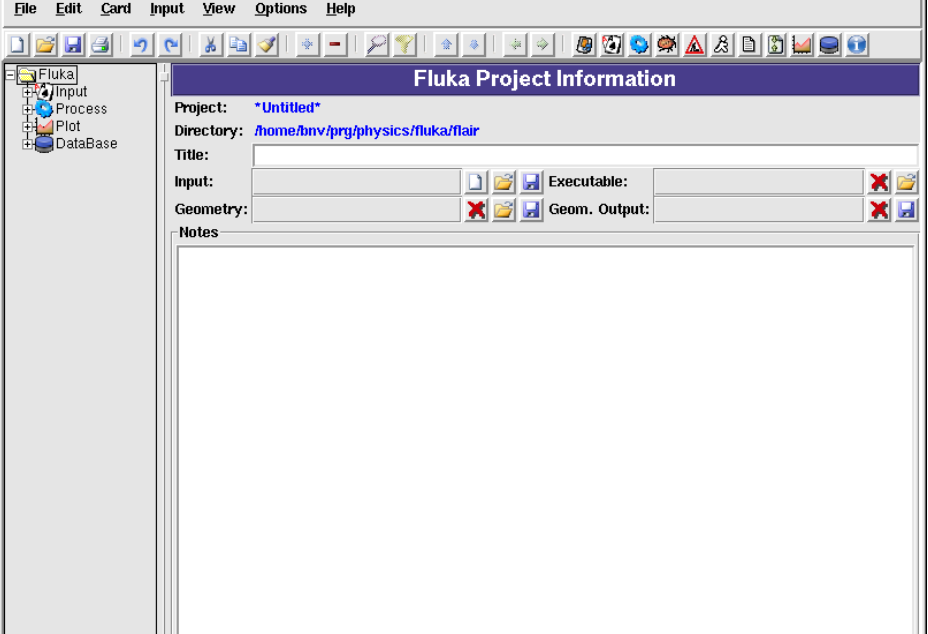928x634 pixels.
Task: Open Input editor via playing cards toolbar icon
Action: click(612, 44)
